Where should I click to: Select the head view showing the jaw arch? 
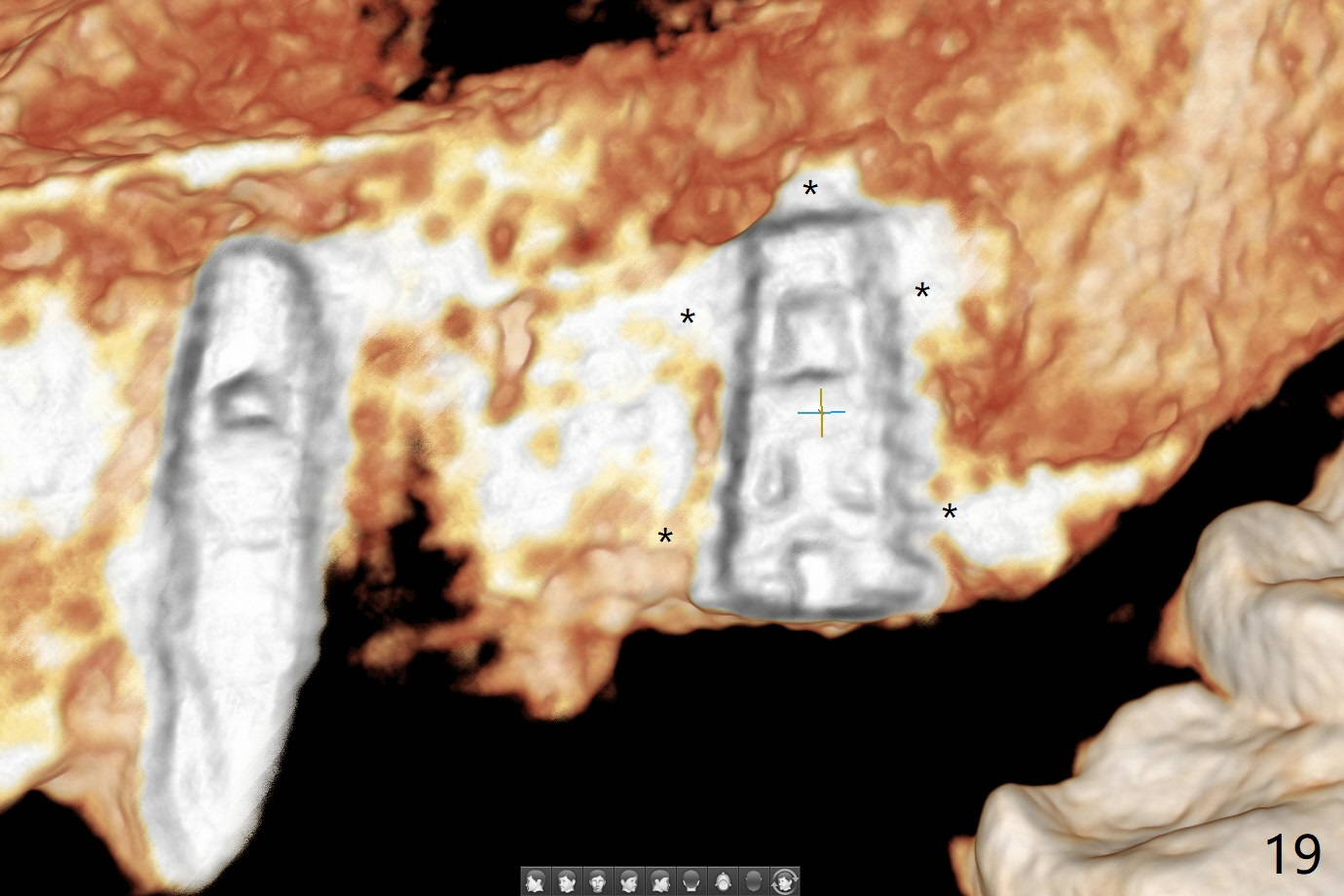(723, 881)
